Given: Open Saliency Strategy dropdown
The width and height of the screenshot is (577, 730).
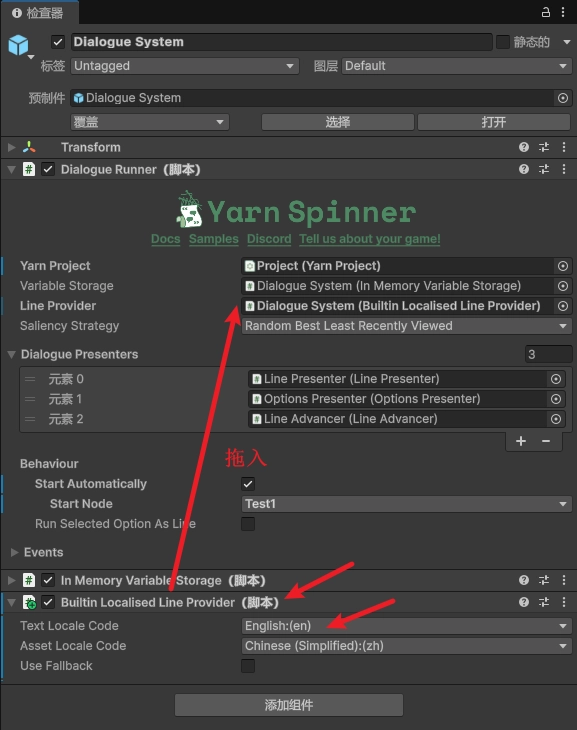Looking at the screenshot, I should click(x=407, y=326).
